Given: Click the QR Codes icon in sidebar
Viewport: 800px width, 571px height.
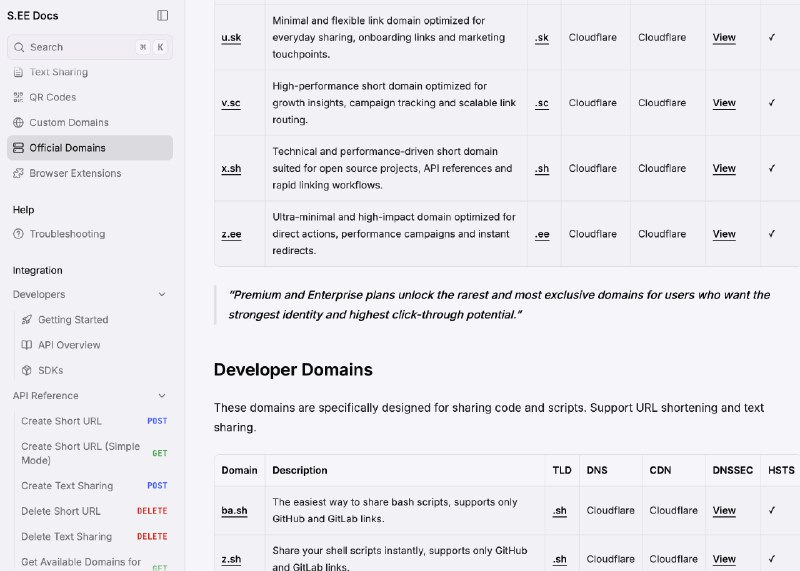Looking at the screenshot, I should (x=19, y=97).
